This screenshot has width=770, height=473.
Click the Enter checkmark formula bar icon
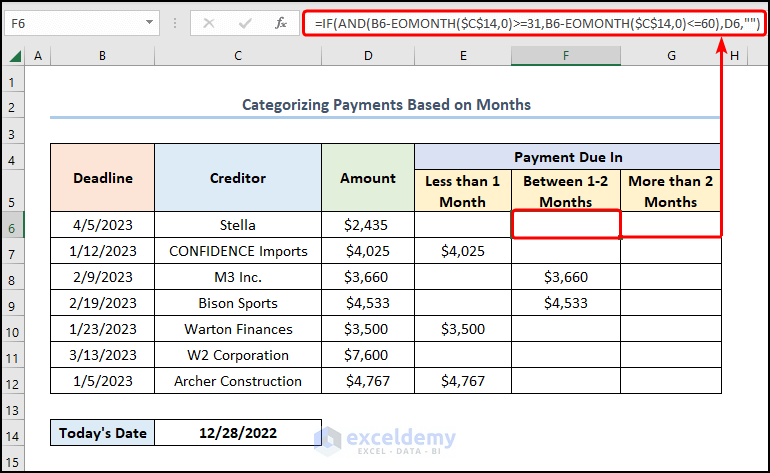tap(245, 23)
